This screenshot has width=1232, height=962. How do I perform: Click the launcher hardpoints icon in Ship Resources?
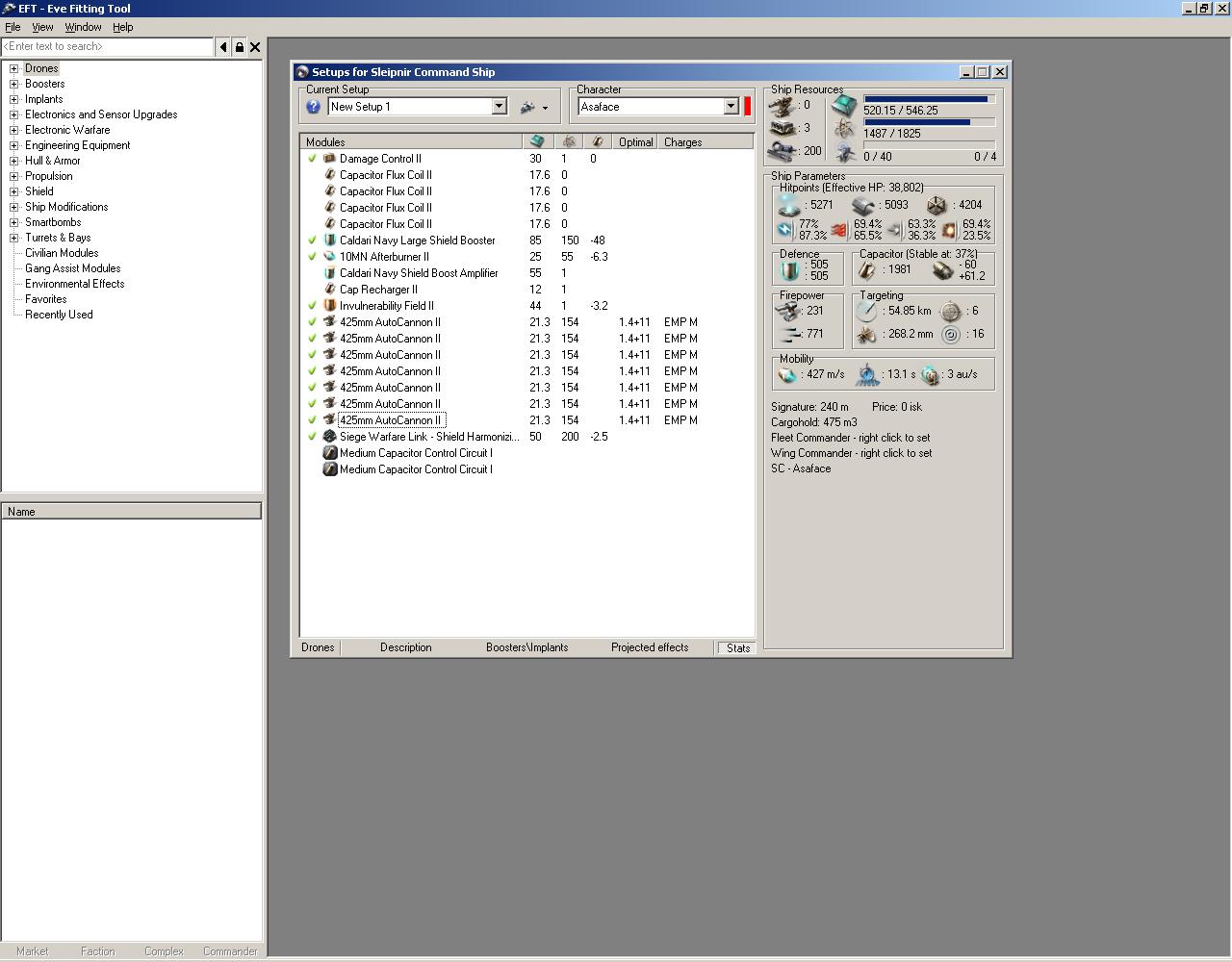[783, 128]
